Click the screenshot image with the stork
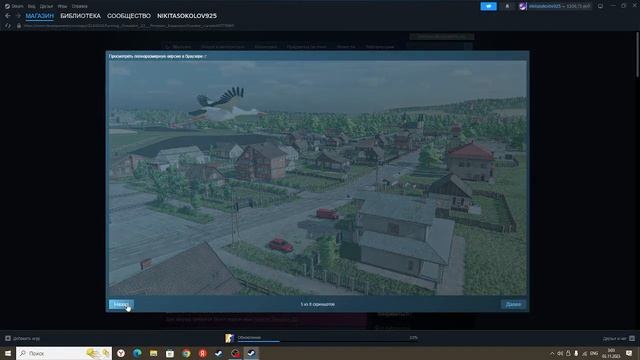 [317, 178]
